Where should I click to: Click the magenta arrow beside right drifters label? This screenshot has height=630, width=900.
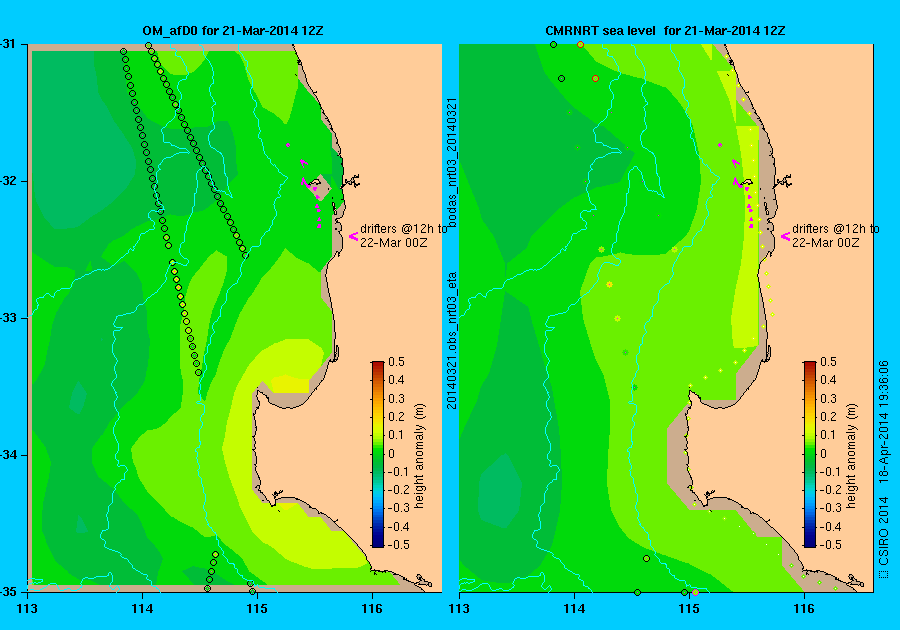[785, 236]
